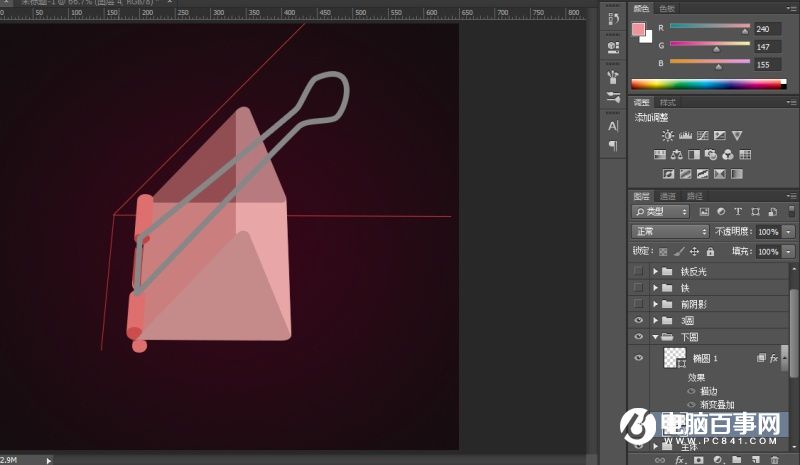
Task: Add a Vibrance adjustment
Action: click(x=737, y=135)
